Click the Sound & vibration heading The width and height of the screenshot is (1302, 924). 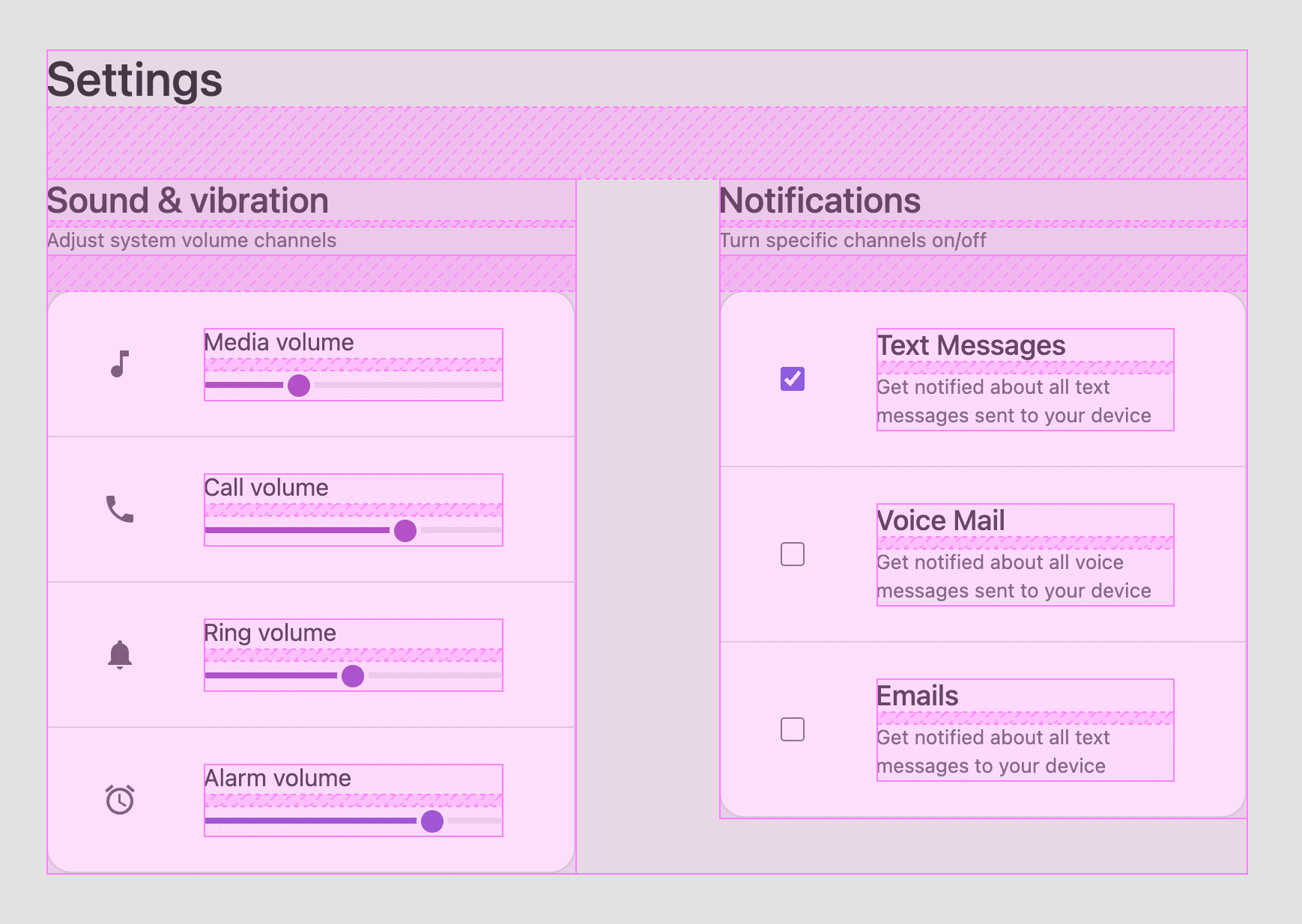(188, 201)
